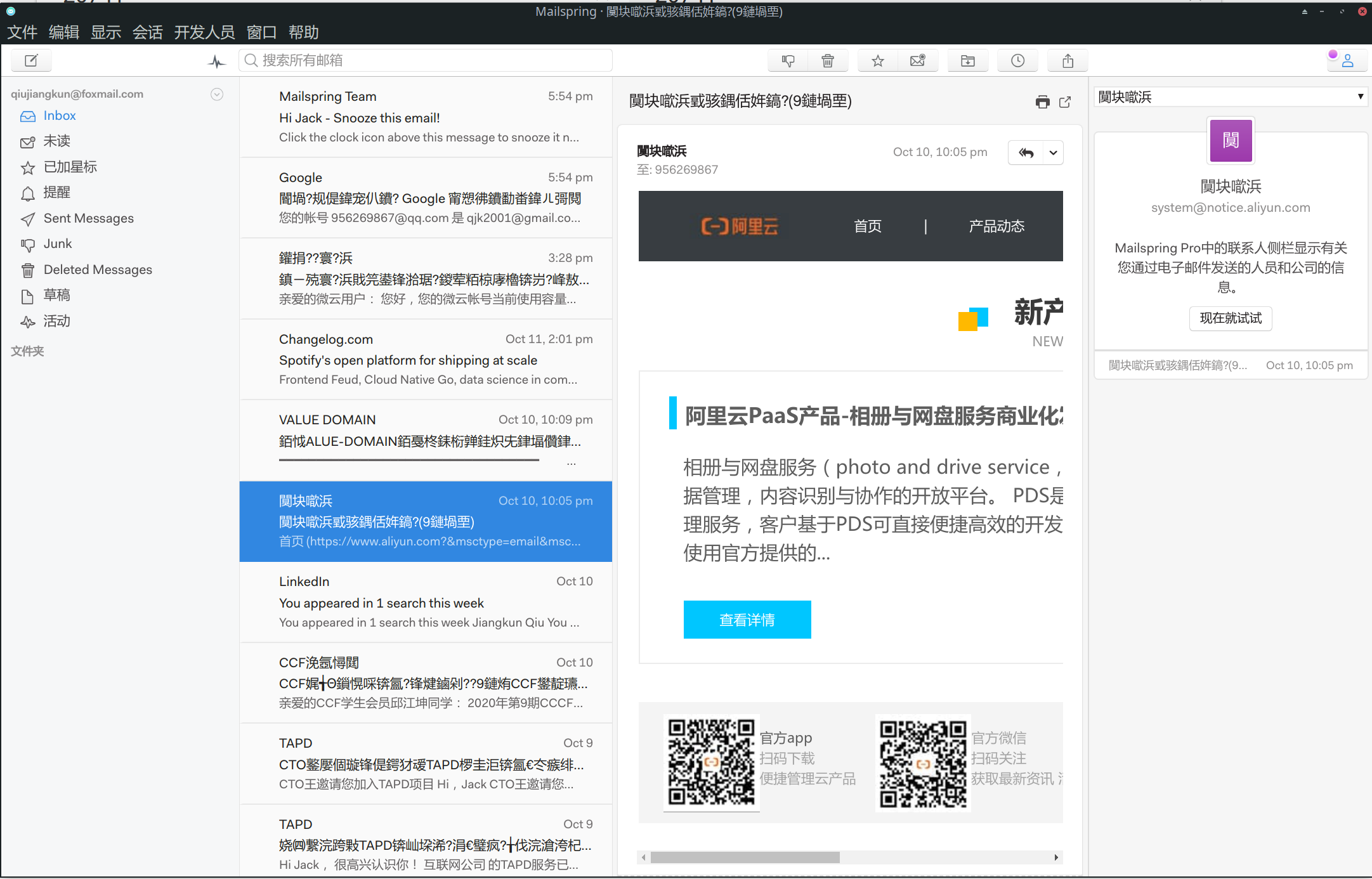The height and width of the screenshot is (879, 1372).
Task: Open the 会话 menu
Action: pos(147,32)
